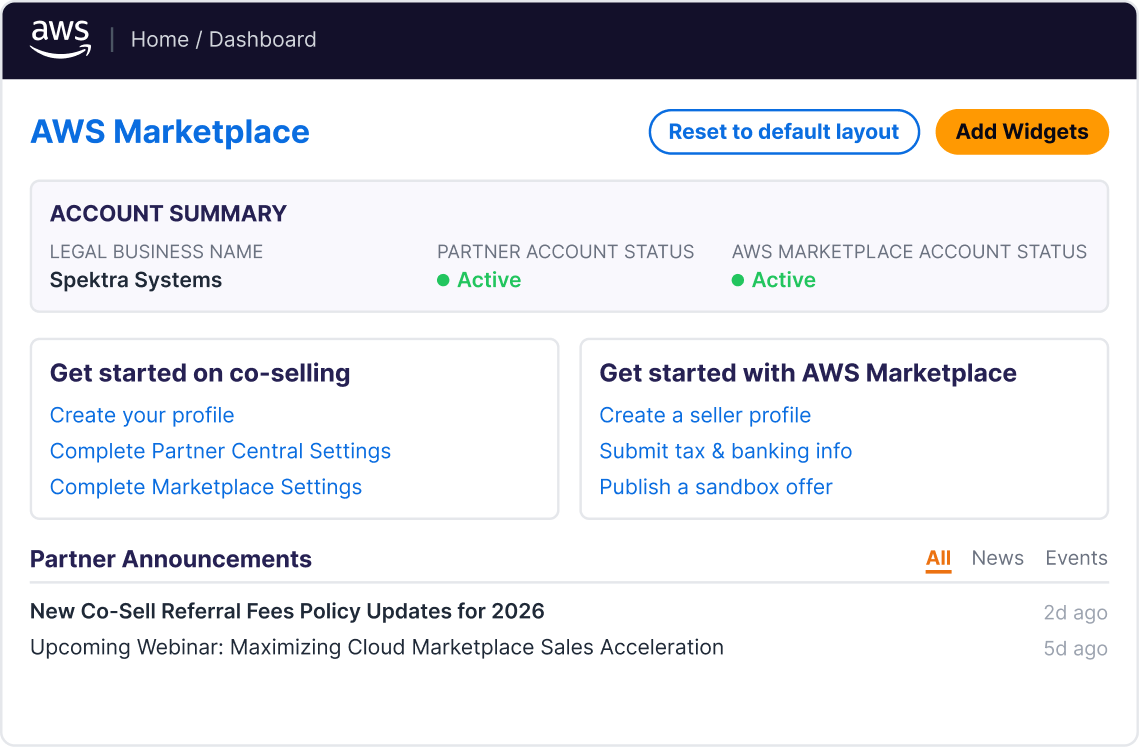Image resolution: width=1139 pixels, height=747 pixels.
Task: Switch to the Events tab
Action: [1076, 558]
